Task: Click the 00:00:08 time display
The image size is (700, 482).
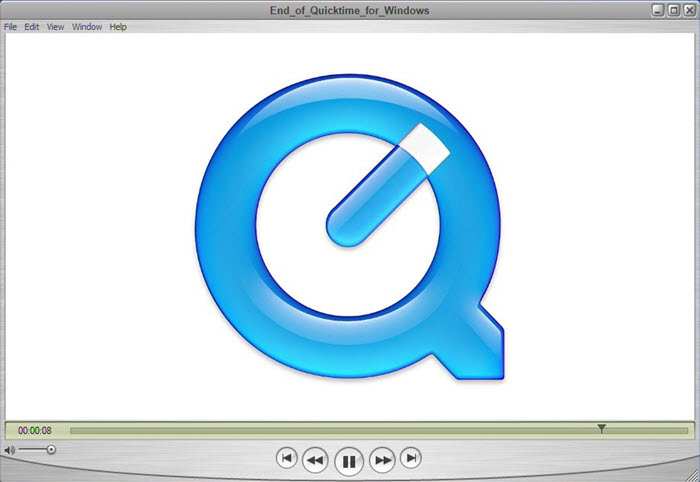Action: (35, 431)
